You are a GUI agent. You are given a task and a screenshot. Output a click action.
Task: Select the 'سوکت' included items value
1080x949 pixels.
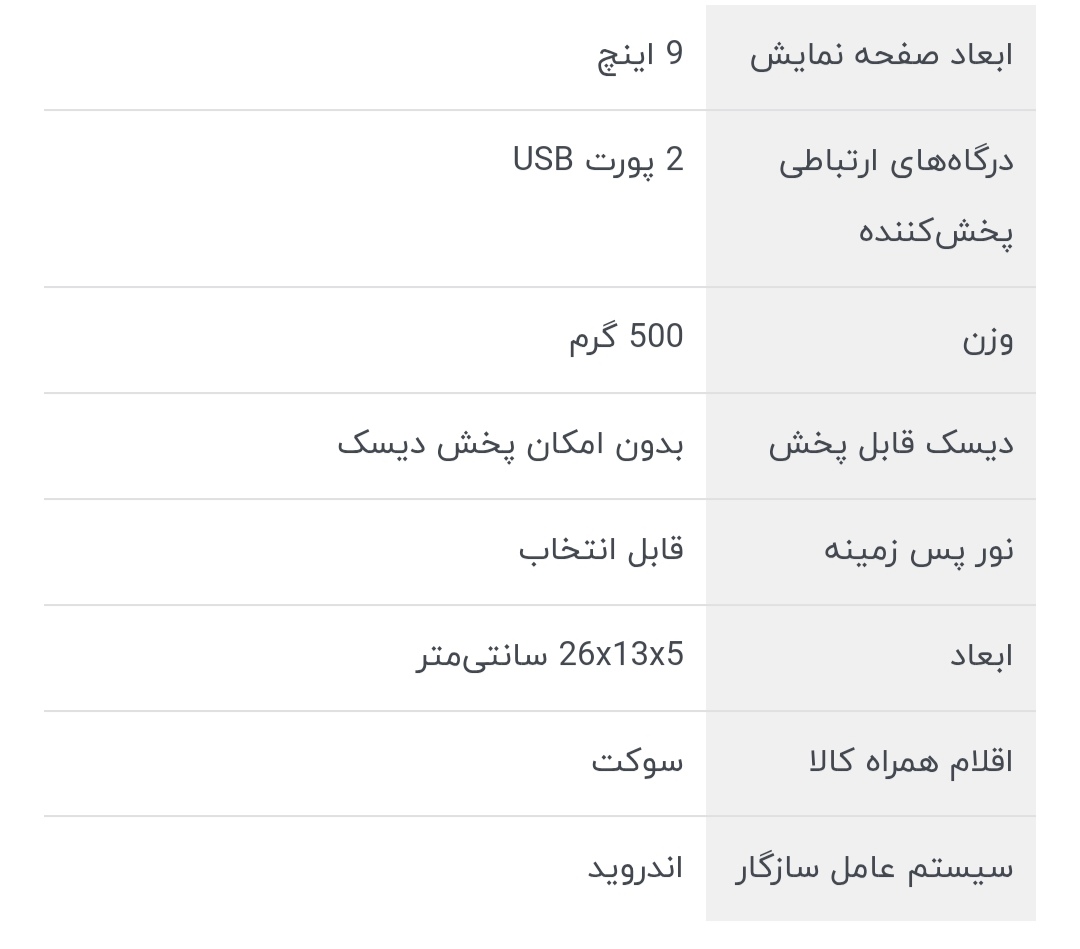tap(637, 761)
